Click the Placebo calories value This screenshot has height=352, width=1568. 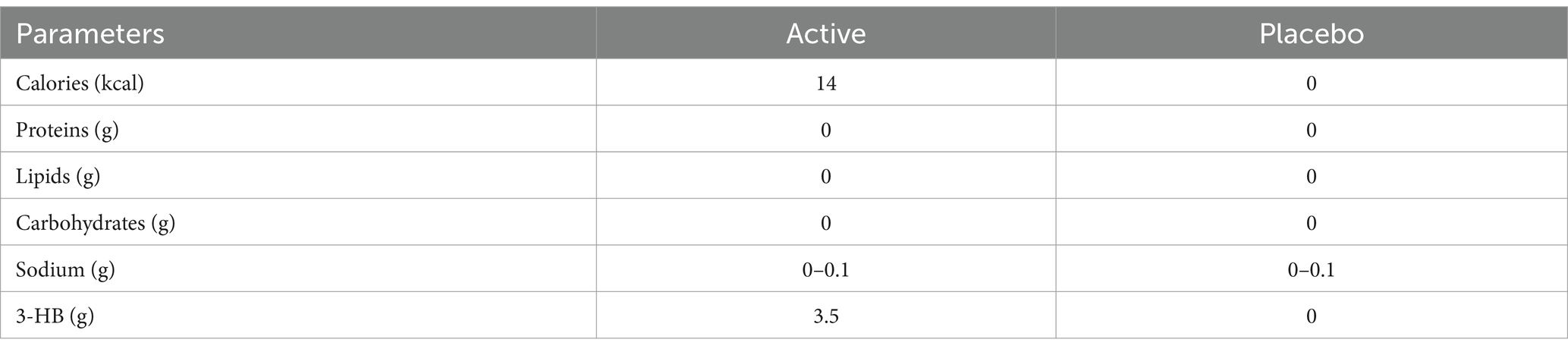1311,83
